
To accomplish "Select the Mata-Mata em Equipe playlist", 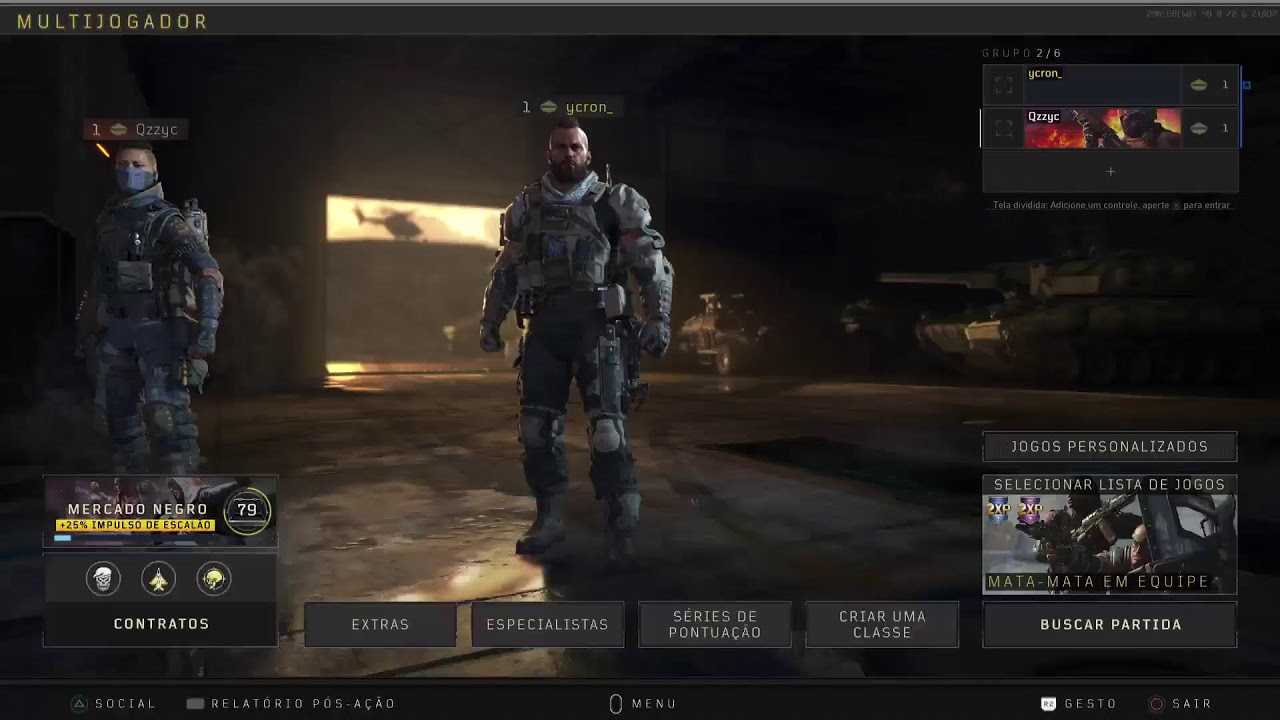I will click(x=1110, y=544).
